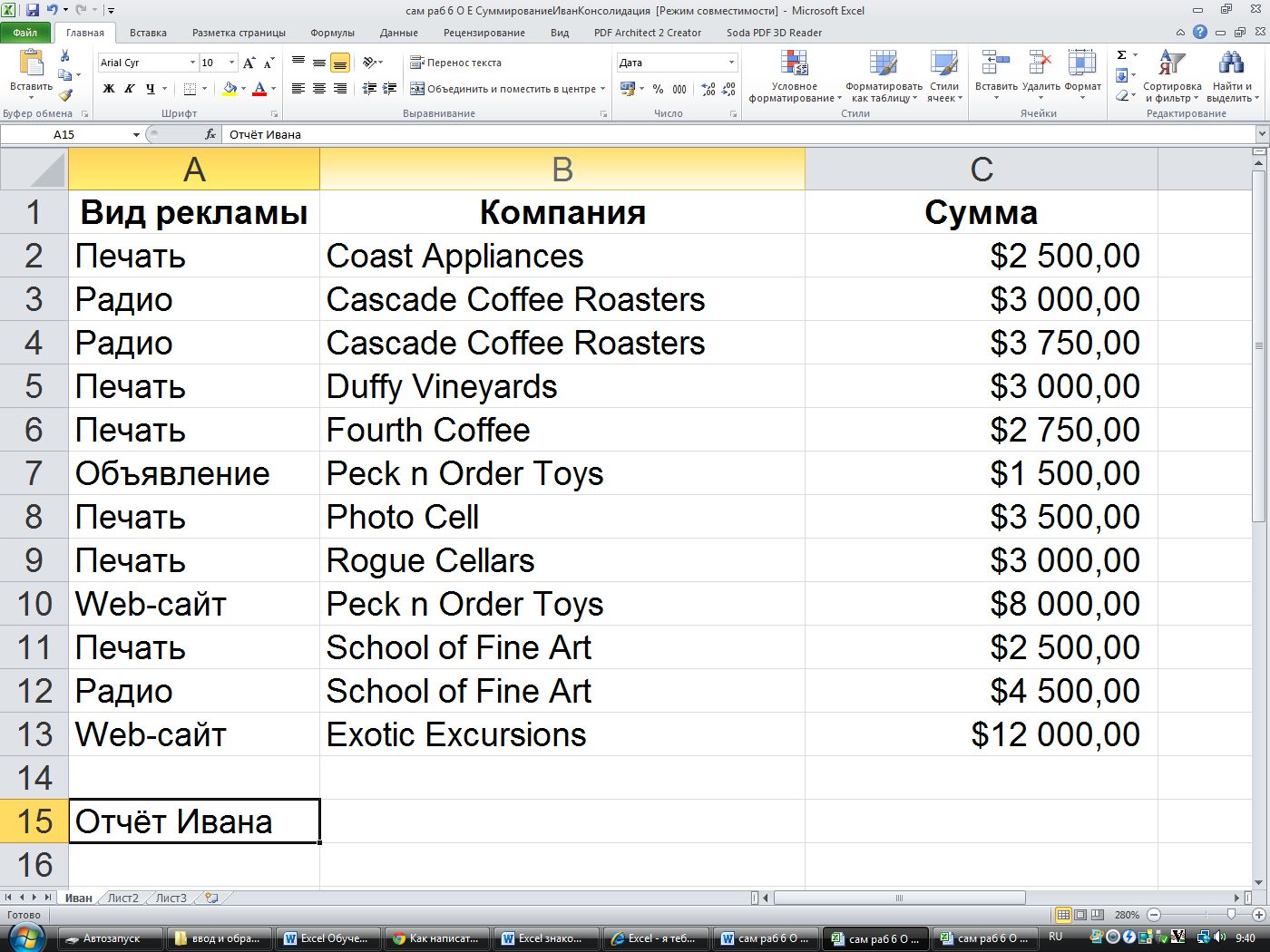1270x952 pixels.
Task: Switch to Разметка страницы tab
Action: point(239,33)
